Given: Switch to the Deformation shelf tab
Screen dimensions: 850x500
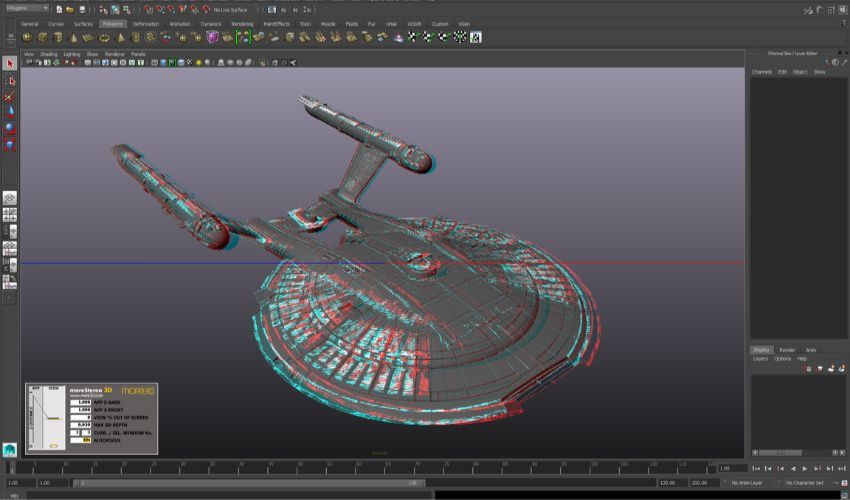Looking at the screenshot, I should [145, 23].
